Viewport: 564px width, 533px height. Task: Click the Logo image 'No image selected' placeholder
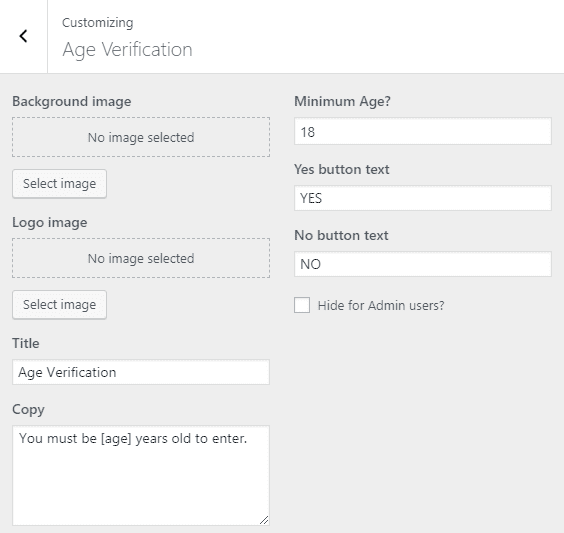(141, 258)
